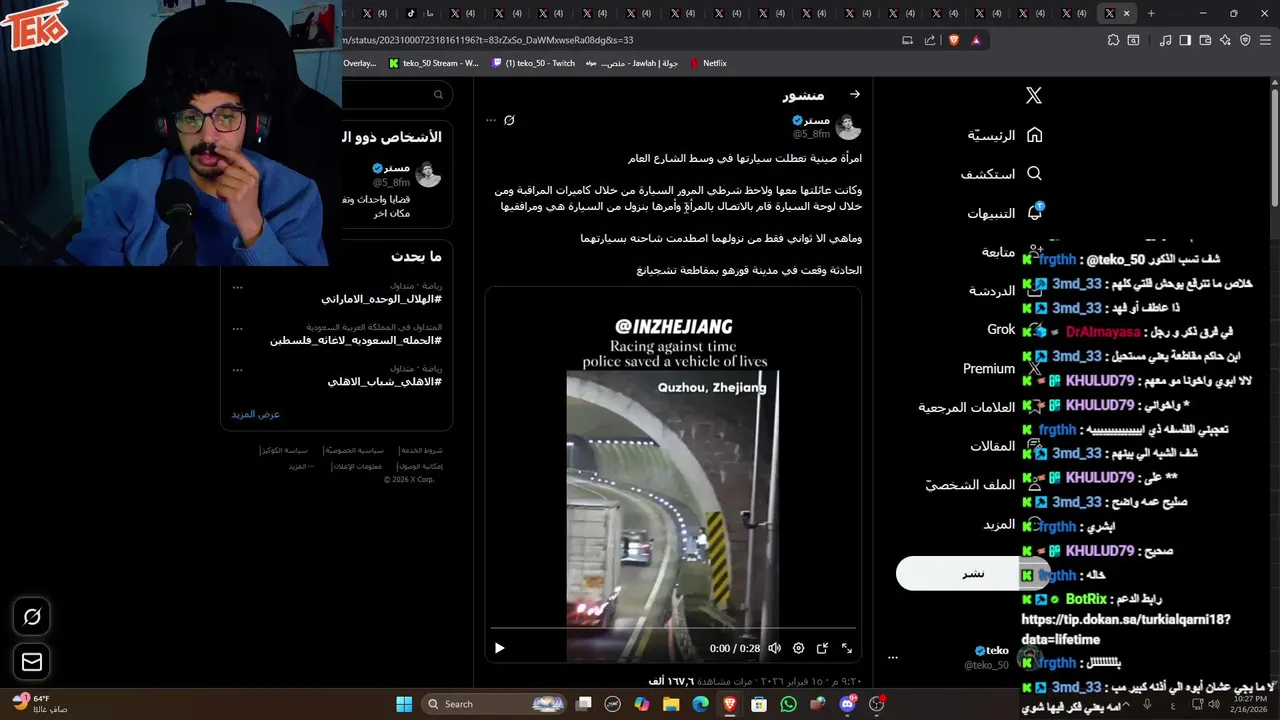The image size is (1280, 720).
Task: Open the Netflix bookmark
Action: pyautogui.click(x=708, y=63)
